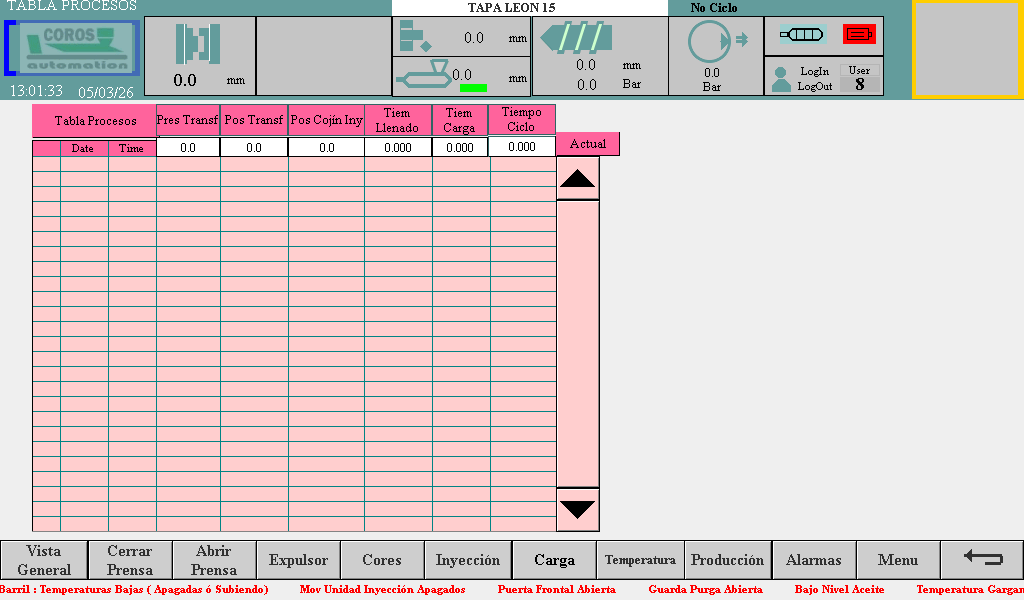1024x600 pixels.
Task: Click the user LogIn LogOut icon
Action: (x=782, y=79)
